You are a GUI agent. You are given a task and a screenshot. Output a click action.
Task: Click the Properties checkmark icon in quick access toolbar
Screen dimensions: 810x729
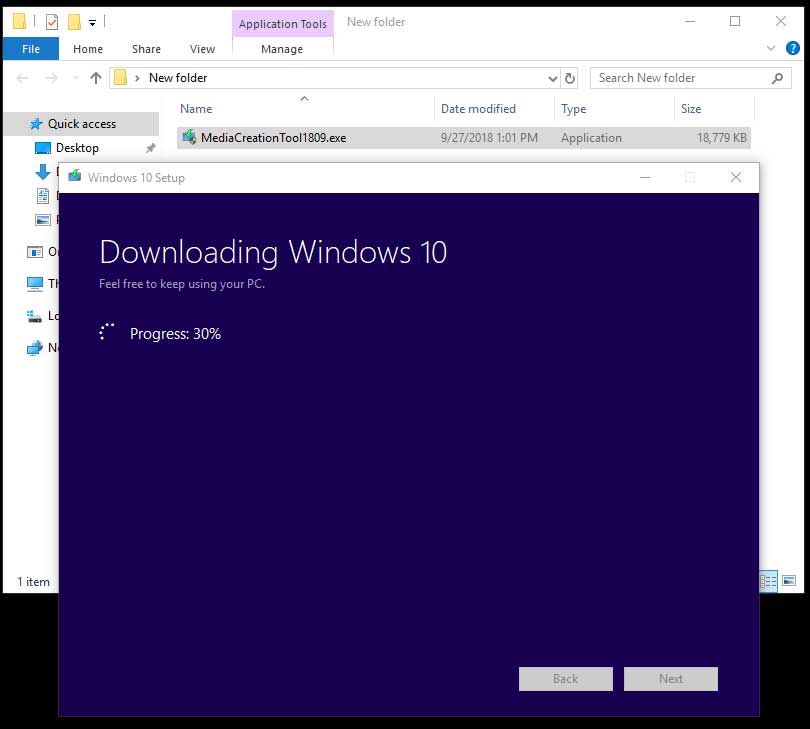pos(52,22)
